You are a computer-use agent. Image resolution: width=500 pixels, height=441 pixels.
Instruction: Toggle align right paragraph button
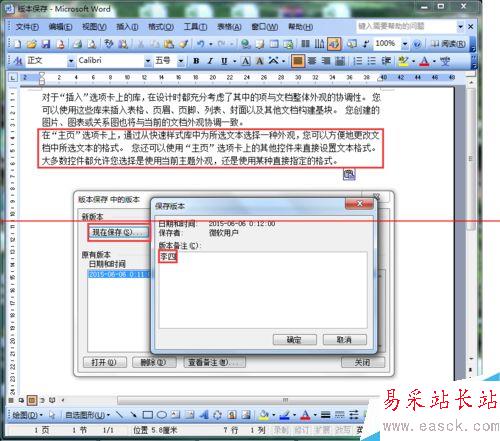click(326, 61)
